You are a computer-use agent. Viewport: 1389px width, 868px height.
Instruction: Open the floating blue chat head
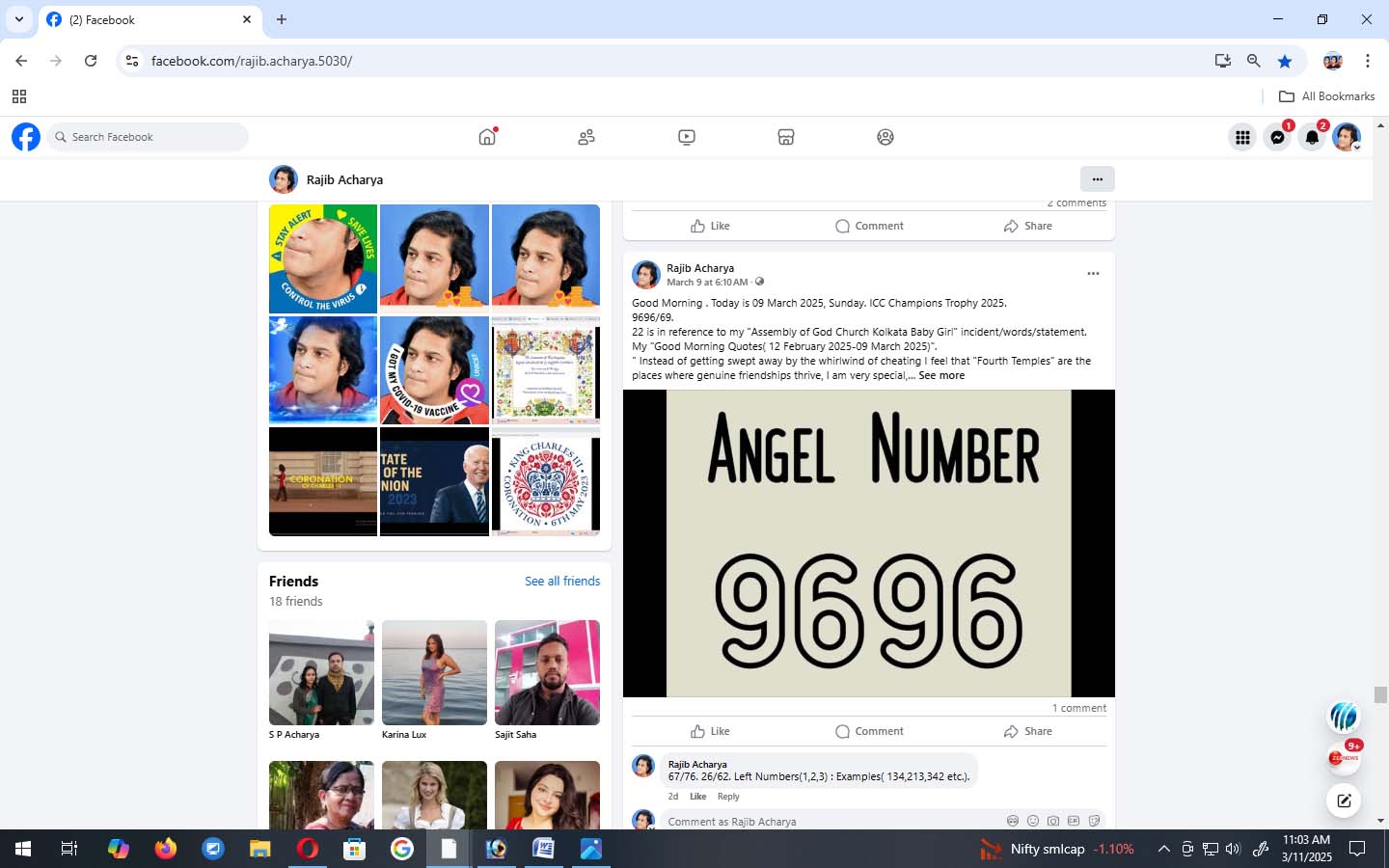[1344, 716]
